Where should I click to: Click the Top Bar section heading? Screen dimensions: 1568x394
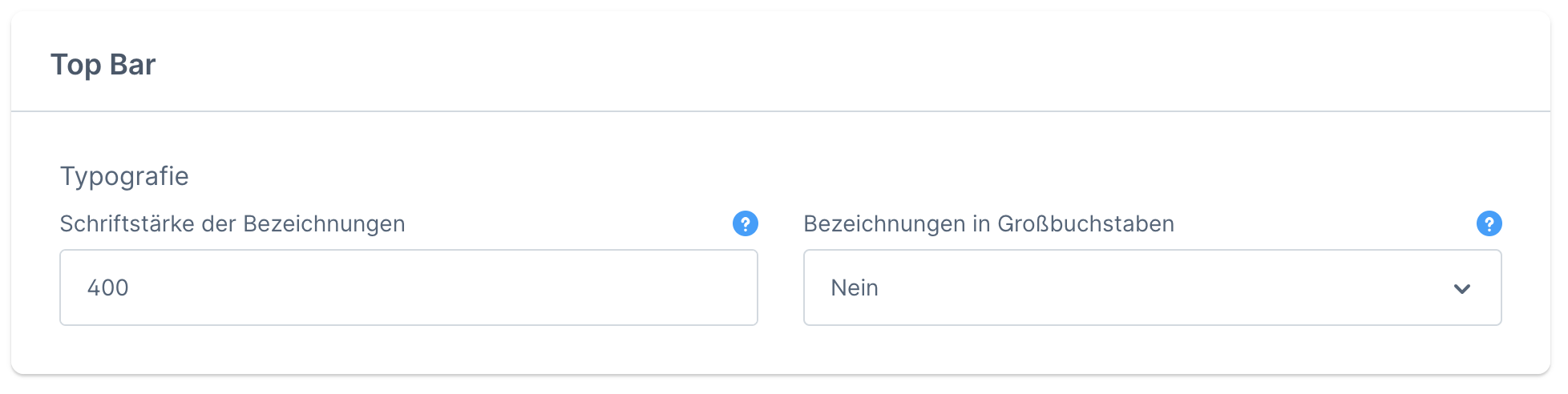(x=103, y=65)
